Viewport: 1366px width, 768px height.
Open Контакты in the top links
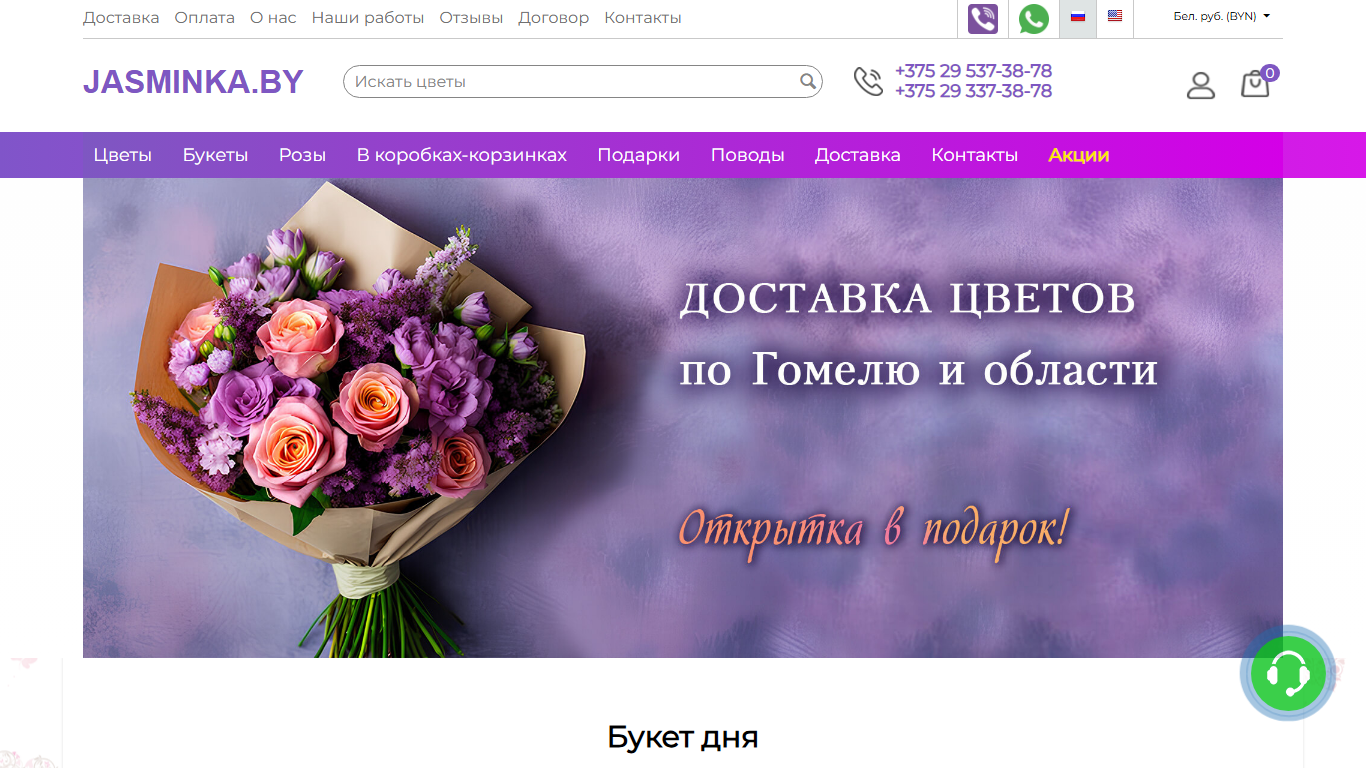(x=643, y=18)
